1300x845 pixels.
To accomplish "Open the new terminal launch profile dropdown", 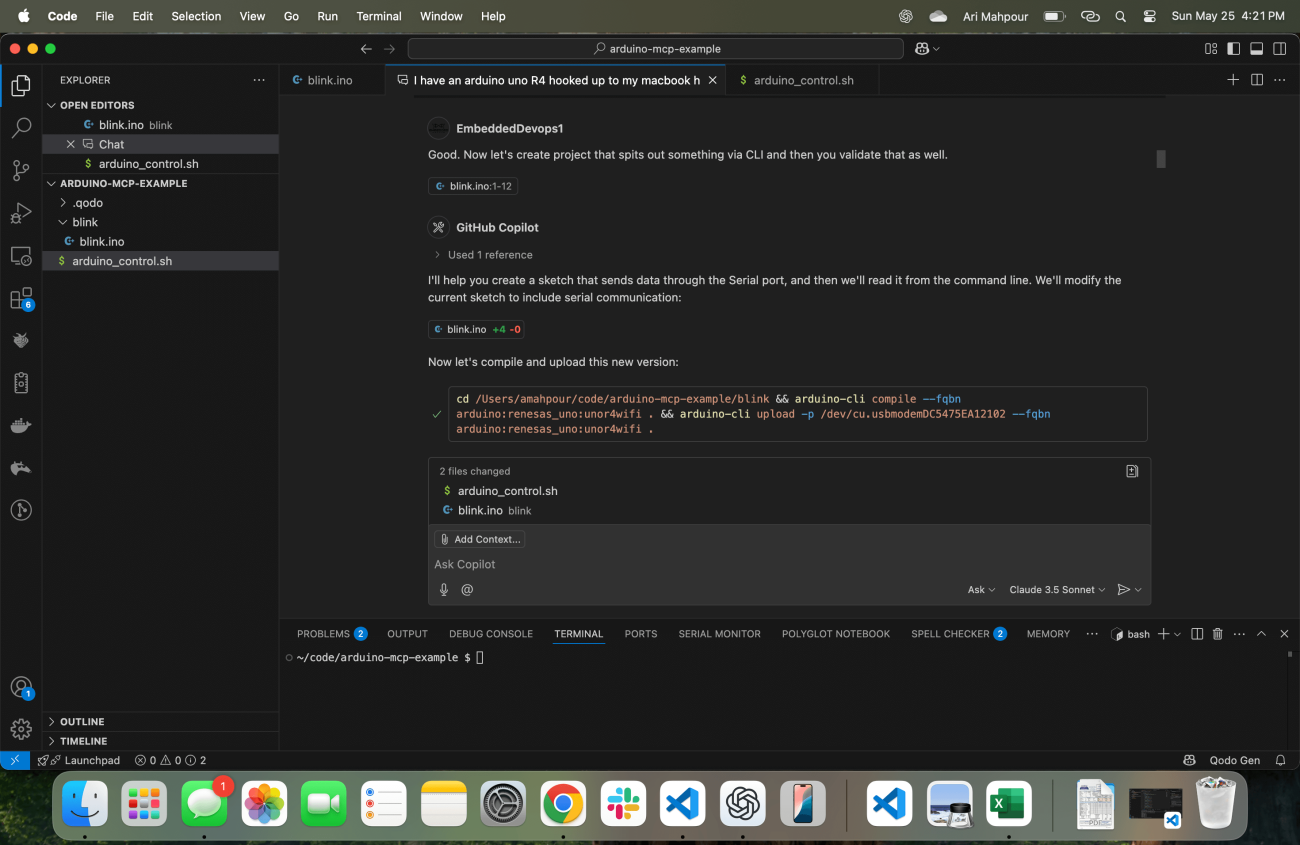I will (x=1177, y=634).
